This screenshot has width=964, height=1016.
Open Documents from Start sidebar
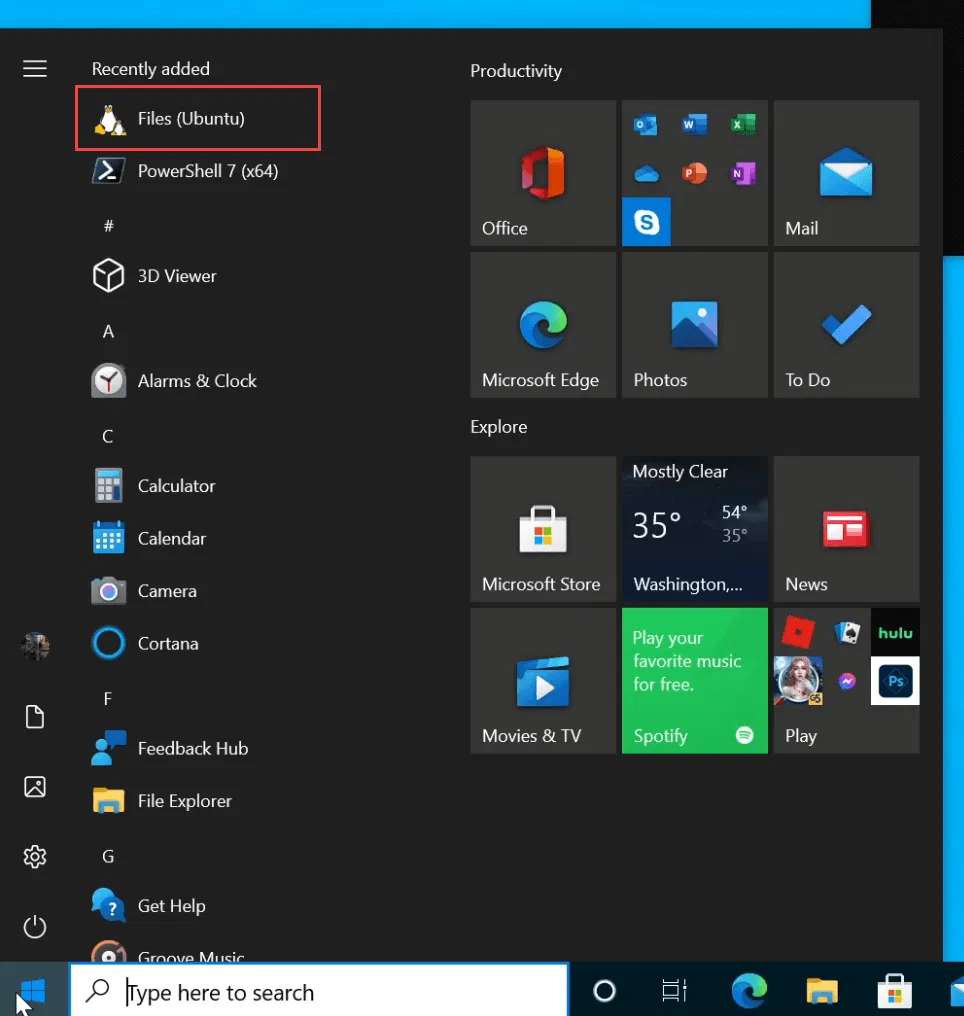point(35,717)
